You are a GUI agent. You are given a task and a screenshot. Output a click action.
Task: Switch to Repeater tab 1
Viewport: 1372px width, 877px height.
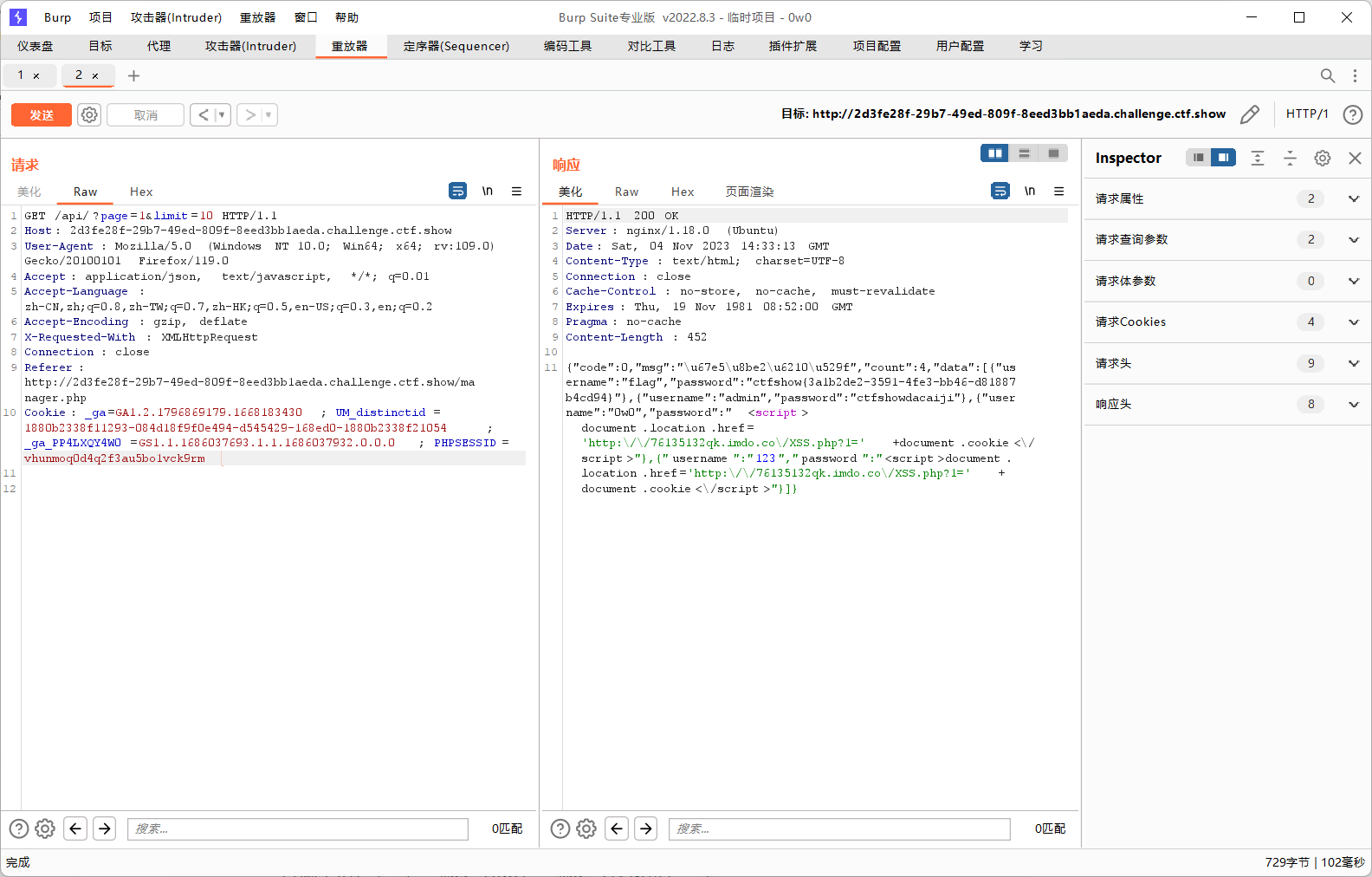point(21,75)
